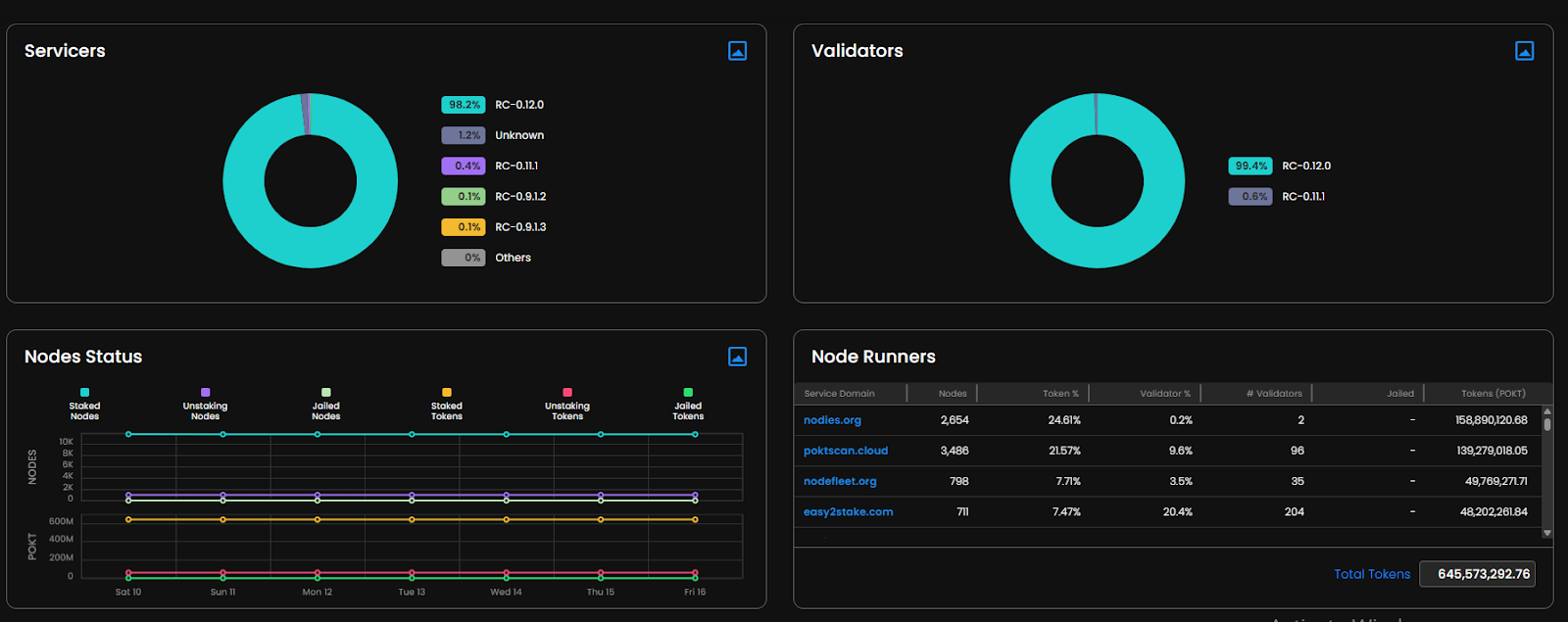Export the Validators chart as image
Image resolution: width=1568 pixels, height=622 pixels.
(1525, 51)
